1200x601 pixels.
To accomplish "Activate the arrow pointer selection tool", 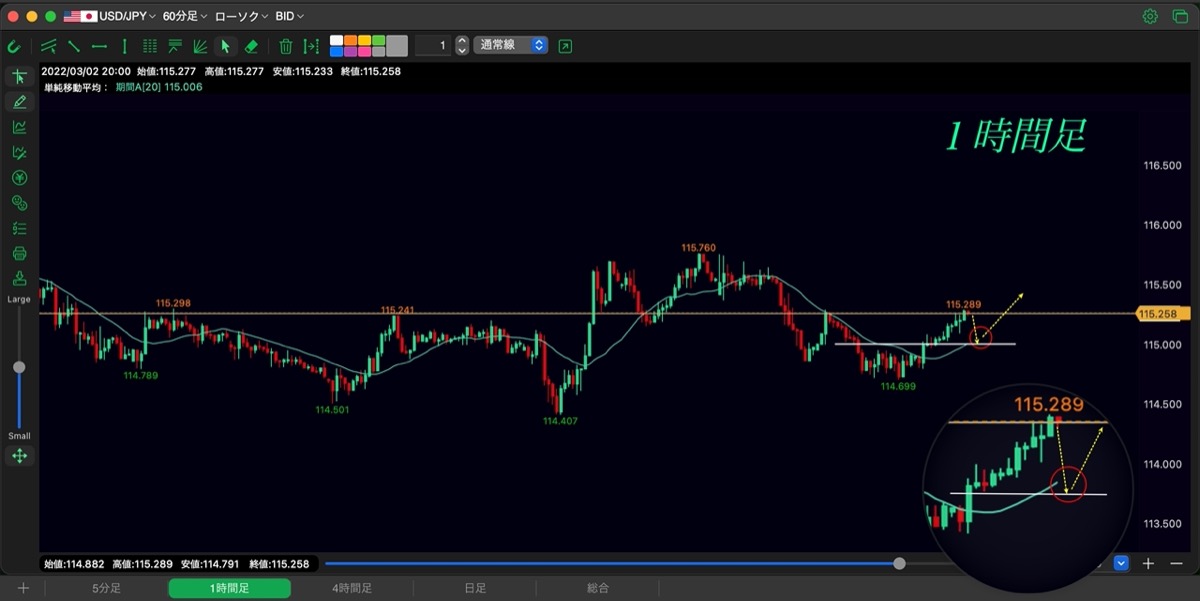I will [x=226, y=46].
